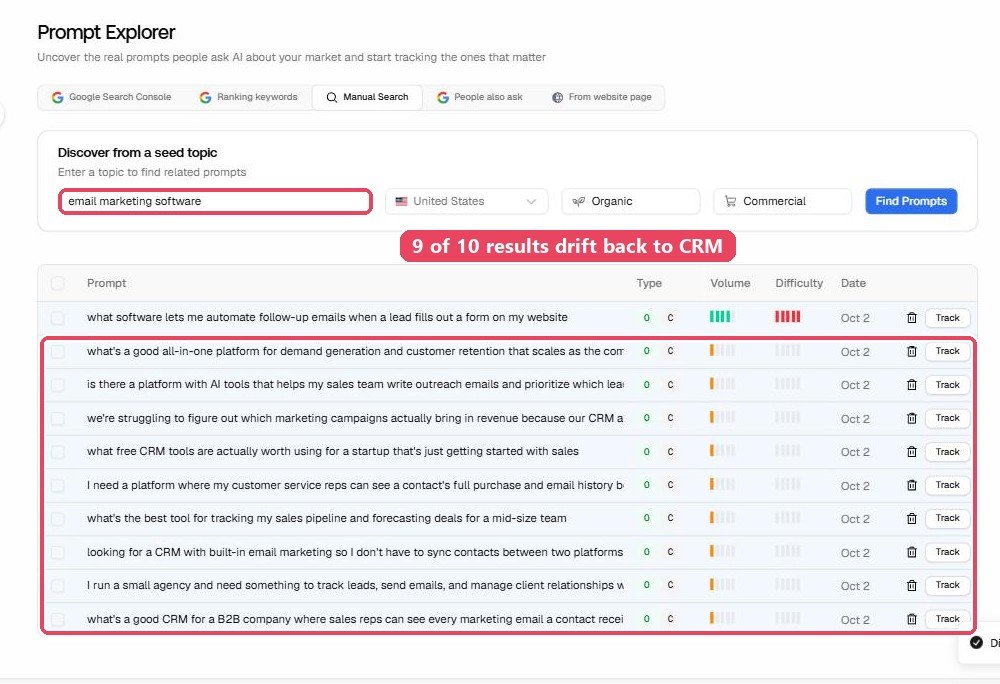Image resolution: width=1000 pixels, height=684 pixels.
Task: Open the Commercial intent selector
Action: (783, 201)
